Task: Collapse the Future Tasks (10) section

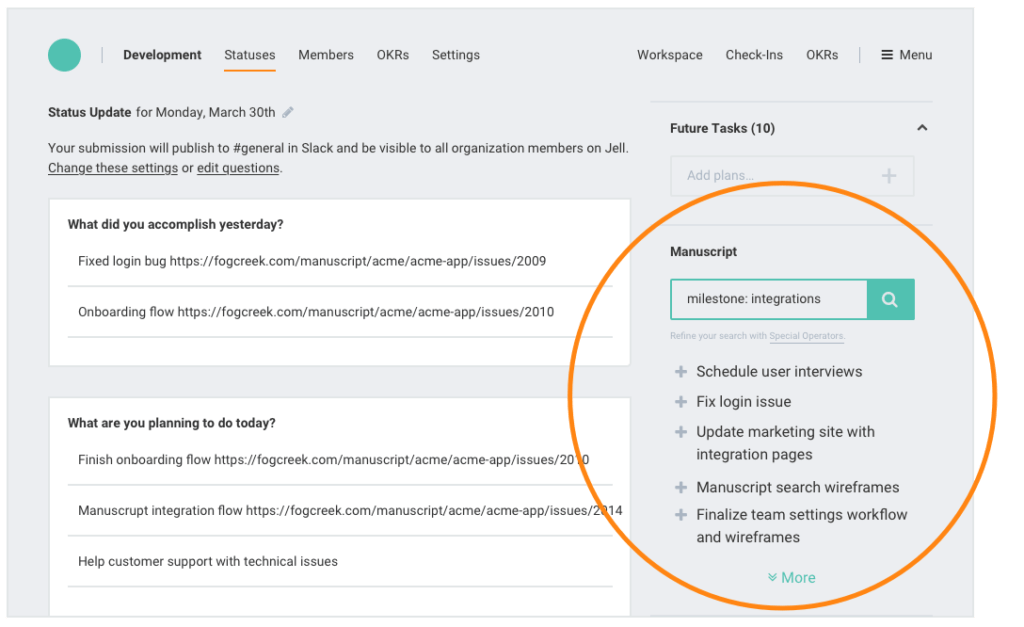Action: pyautogui.click(x=922, y=128)
